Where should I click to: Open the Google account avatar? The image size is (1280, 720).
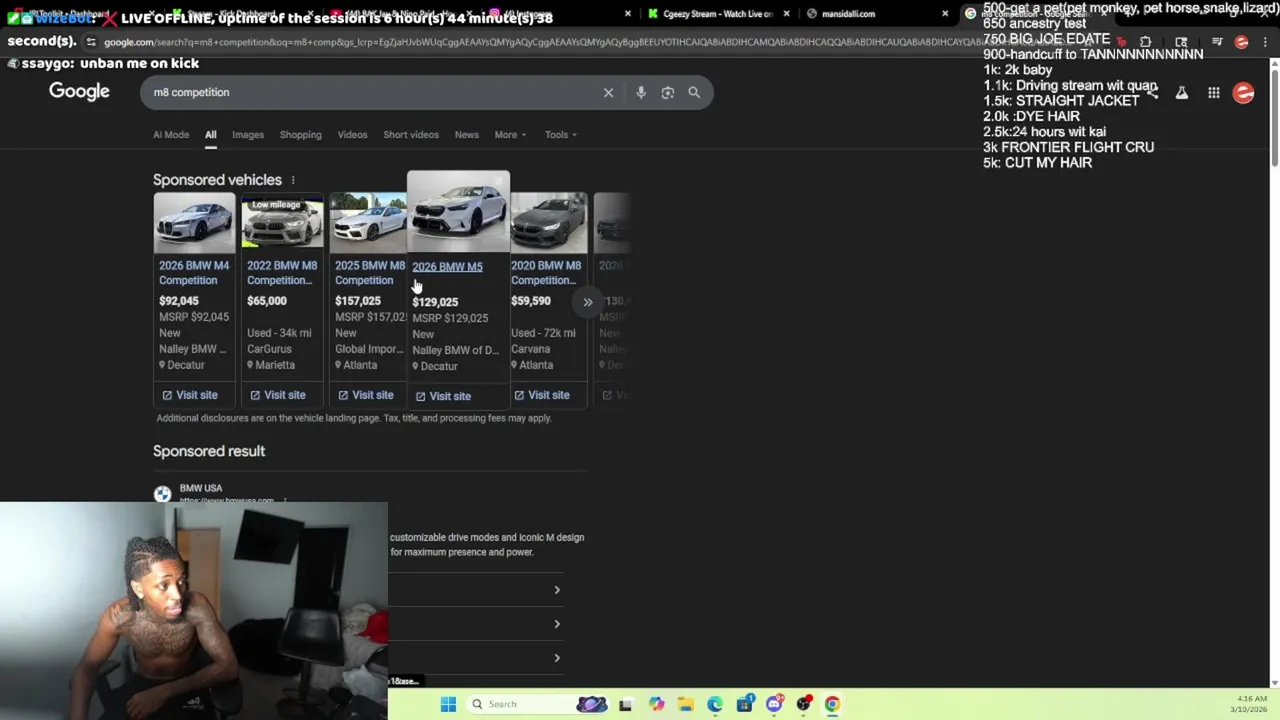pyautogui.click(x=1244, y=93)
